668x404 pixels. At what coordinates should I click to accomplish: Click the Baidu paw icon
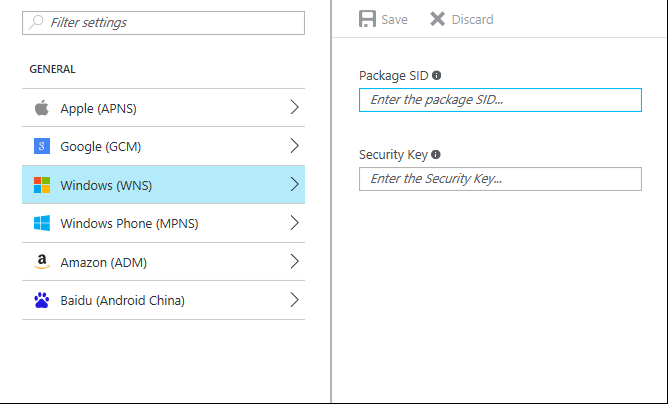42,300
